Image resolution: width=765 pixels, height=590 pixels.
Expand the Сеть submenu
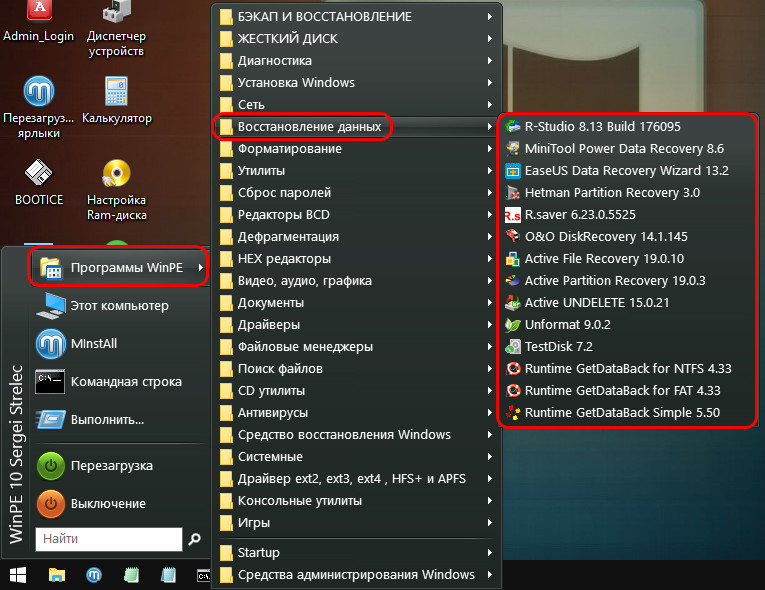pyautogui.click(x=357, y=104)
